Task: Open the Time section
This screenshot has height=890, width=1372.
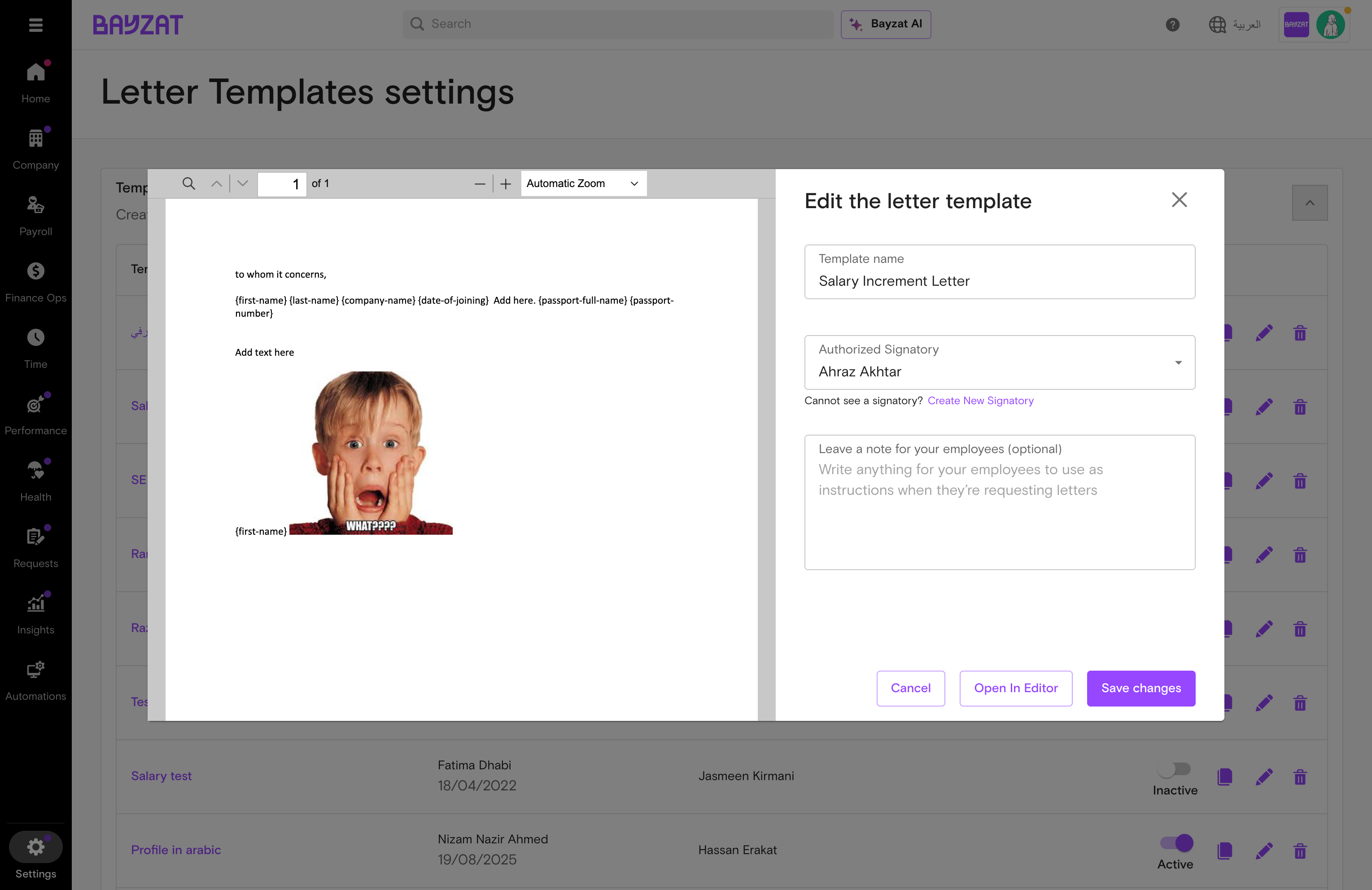Action: pyautogui.click(x=36, y=348)
